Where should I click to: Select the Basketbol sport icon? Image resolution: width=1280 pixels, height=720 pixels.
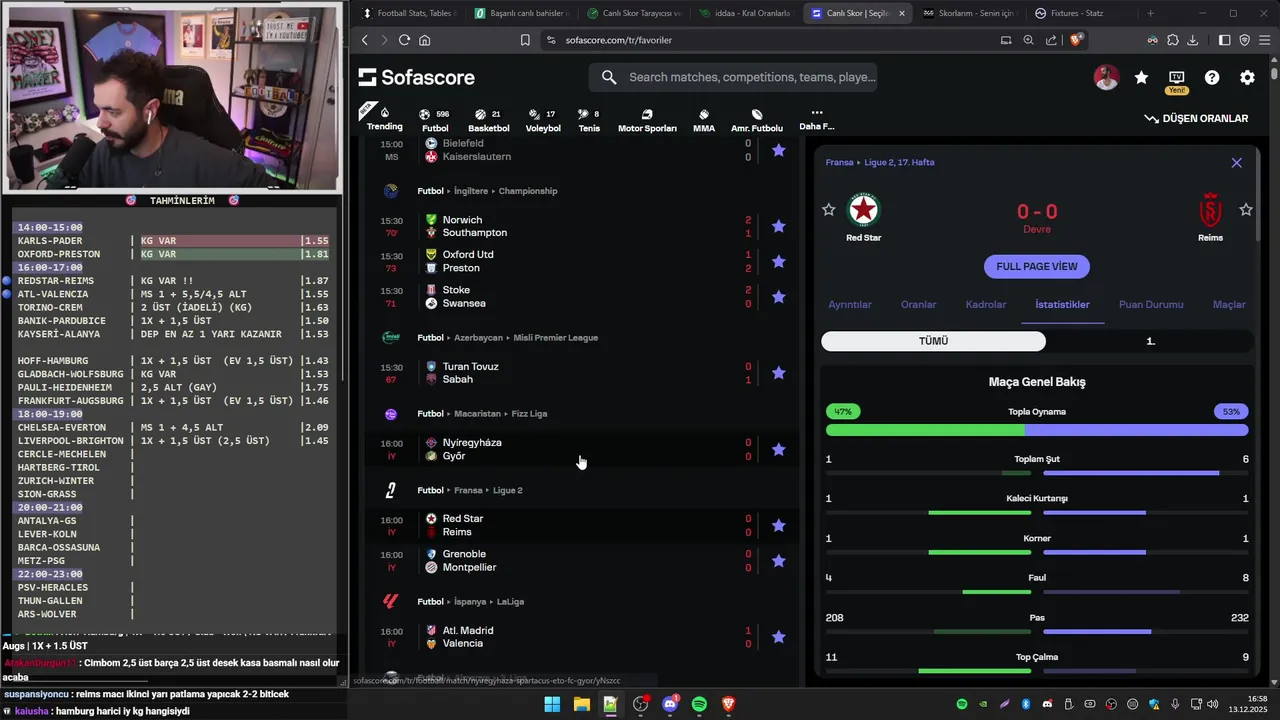click(x=489, y=120)
